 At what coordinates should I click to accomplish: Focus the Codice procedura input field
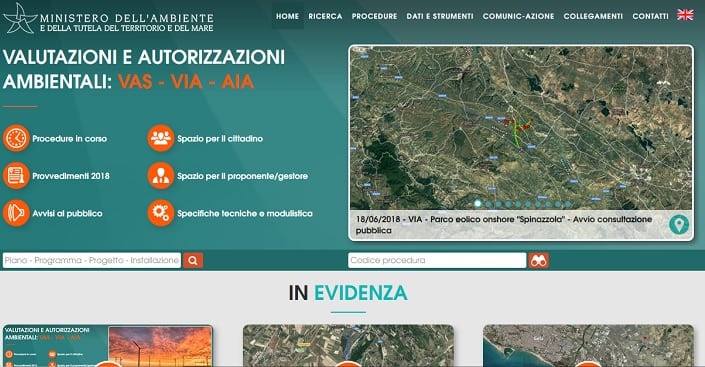437,260
